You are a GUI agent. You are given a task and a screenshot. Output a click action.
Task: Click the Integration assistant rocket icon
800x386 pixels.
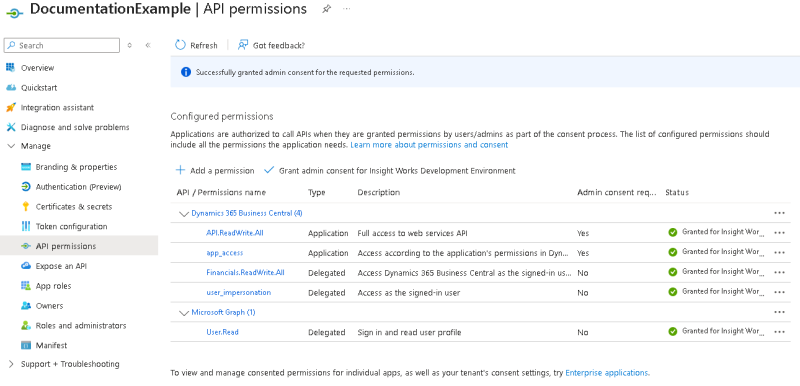[x=11, y=107]
